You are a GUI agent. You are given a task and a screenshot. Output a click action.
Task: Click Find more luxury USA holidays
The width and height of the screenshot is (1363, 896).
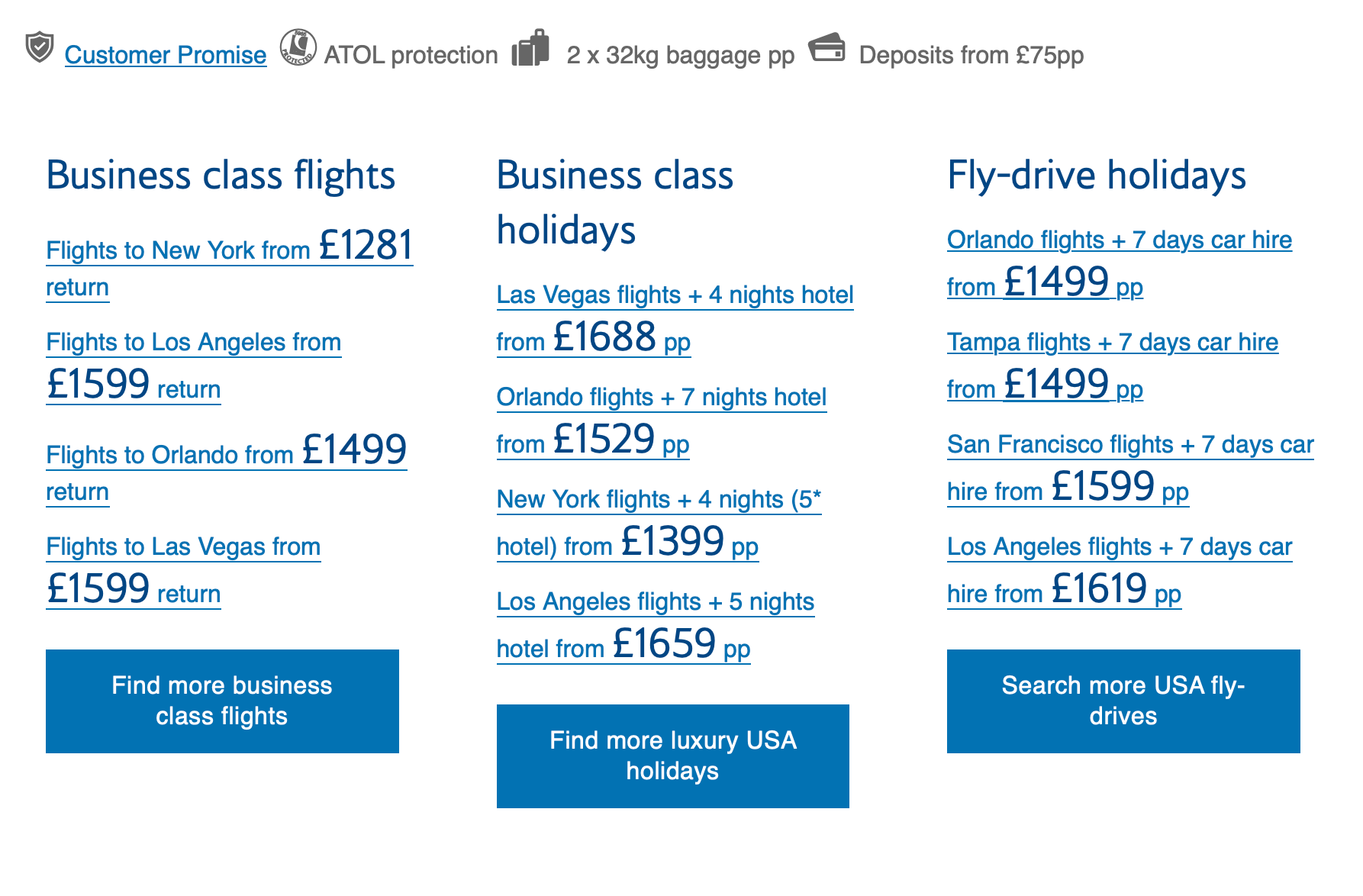(672, 756)
